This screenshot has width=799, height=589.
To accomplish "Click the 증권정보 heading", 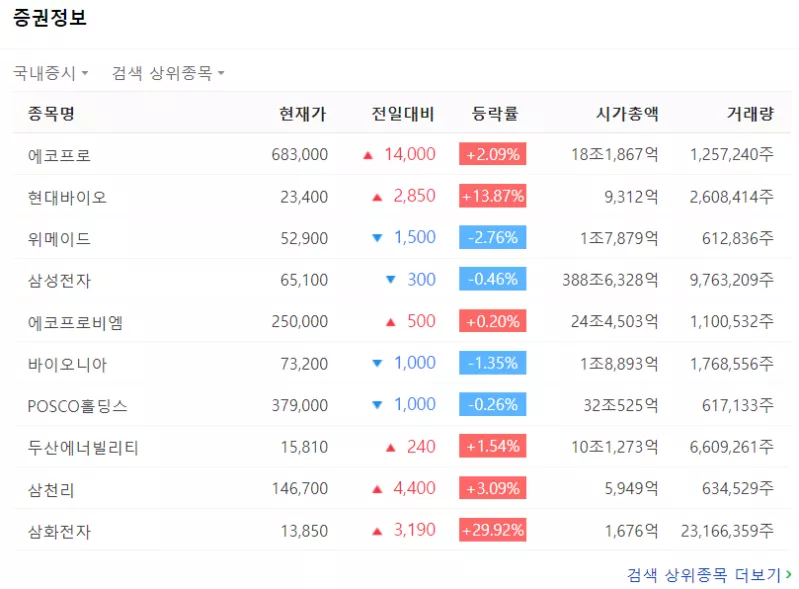I will (x=49, y=18).
